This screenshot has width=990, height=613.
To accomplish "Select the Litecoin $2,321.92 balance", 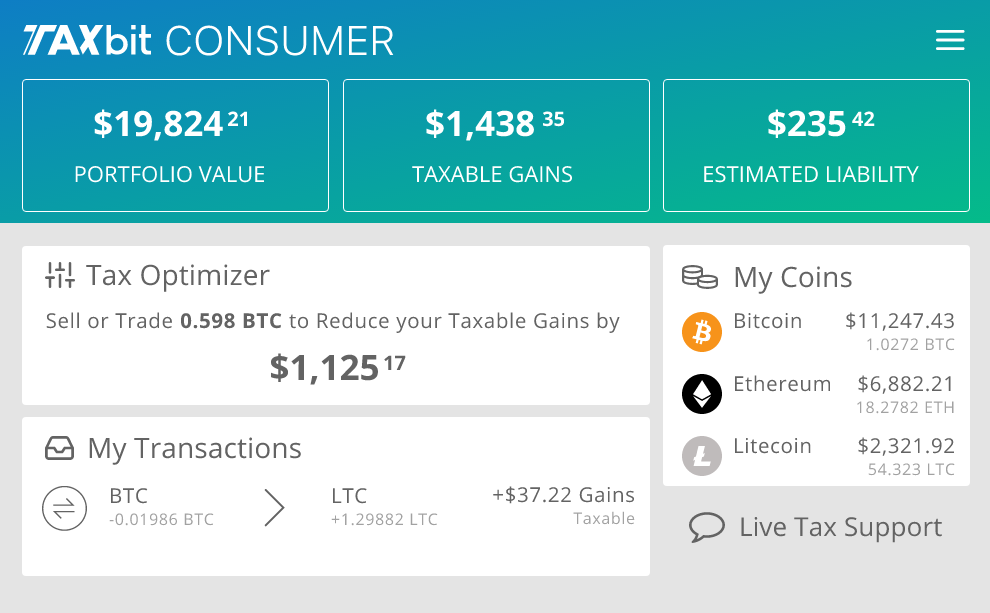I will pos(905,446).
